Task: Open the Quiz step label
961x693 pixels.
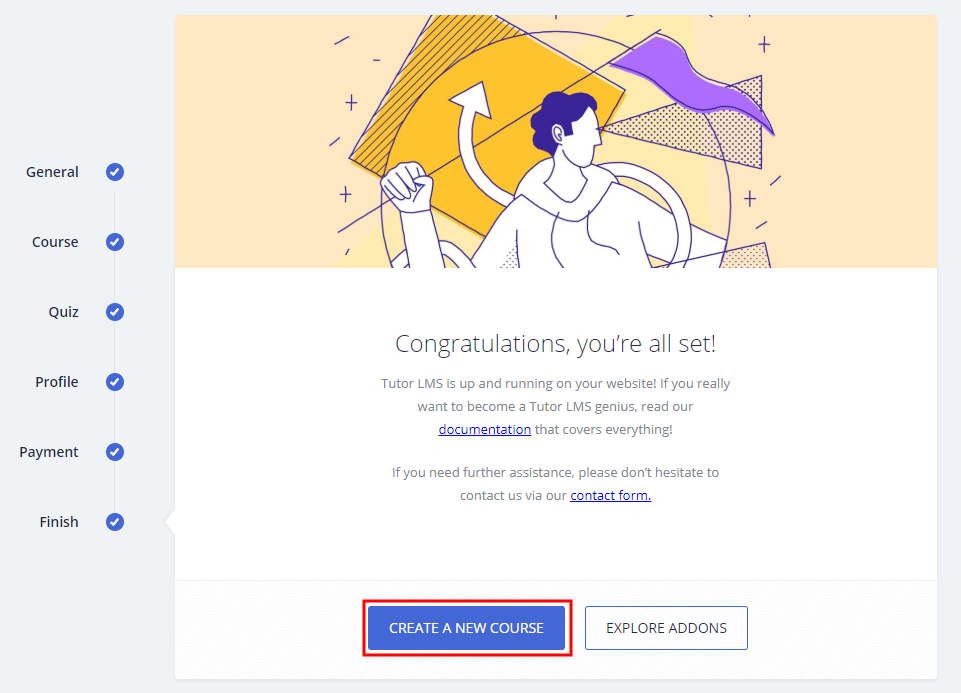Action: click(x=63, y=312)
